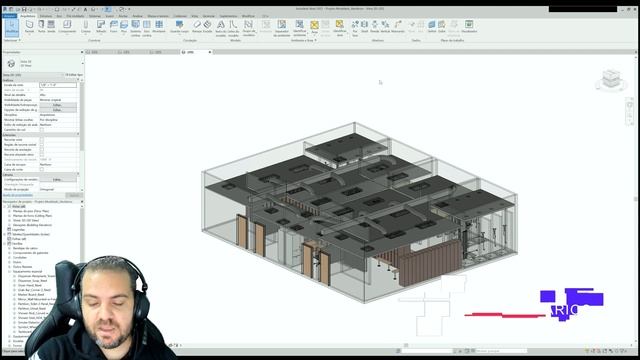Open the Gerenciar ribbon tab
The height and width of the screenshot is (360, 640).
click(209, 16)
